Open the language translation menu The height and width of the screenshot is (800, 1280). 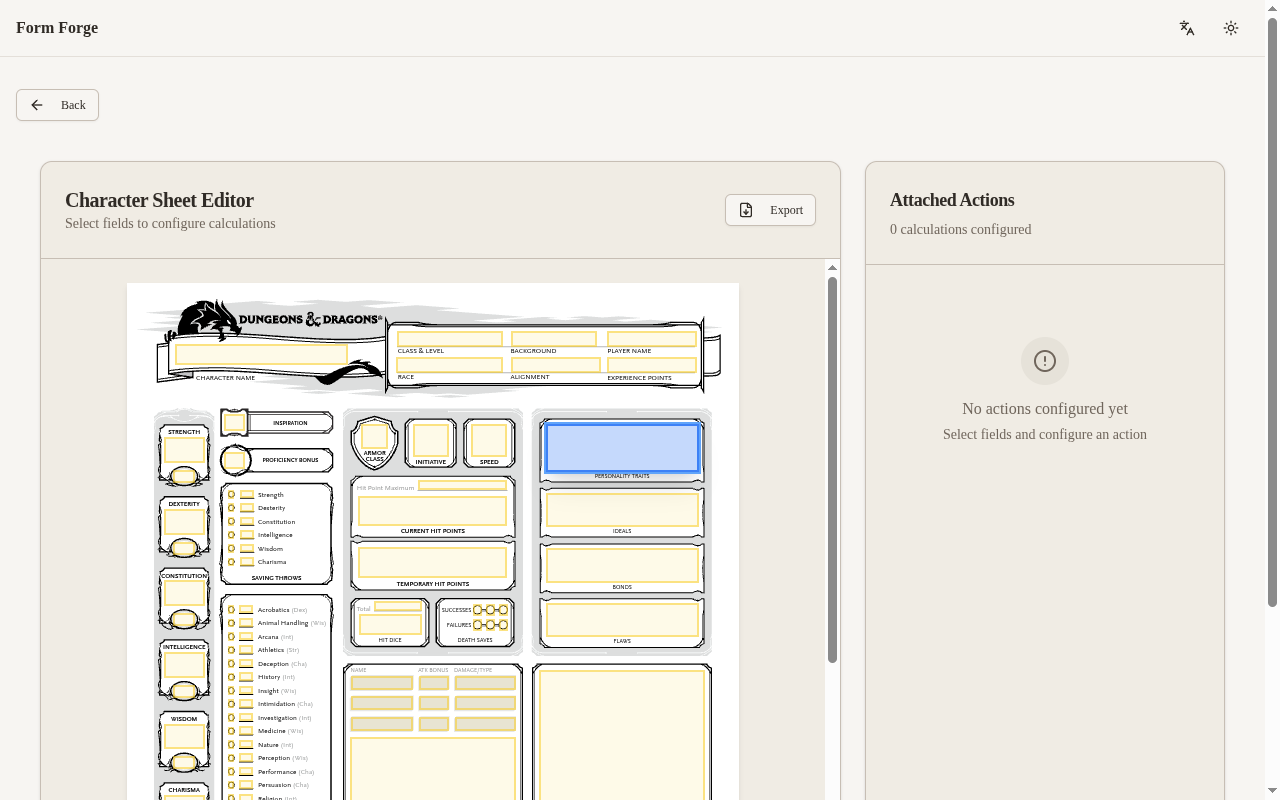(1187, 28)
